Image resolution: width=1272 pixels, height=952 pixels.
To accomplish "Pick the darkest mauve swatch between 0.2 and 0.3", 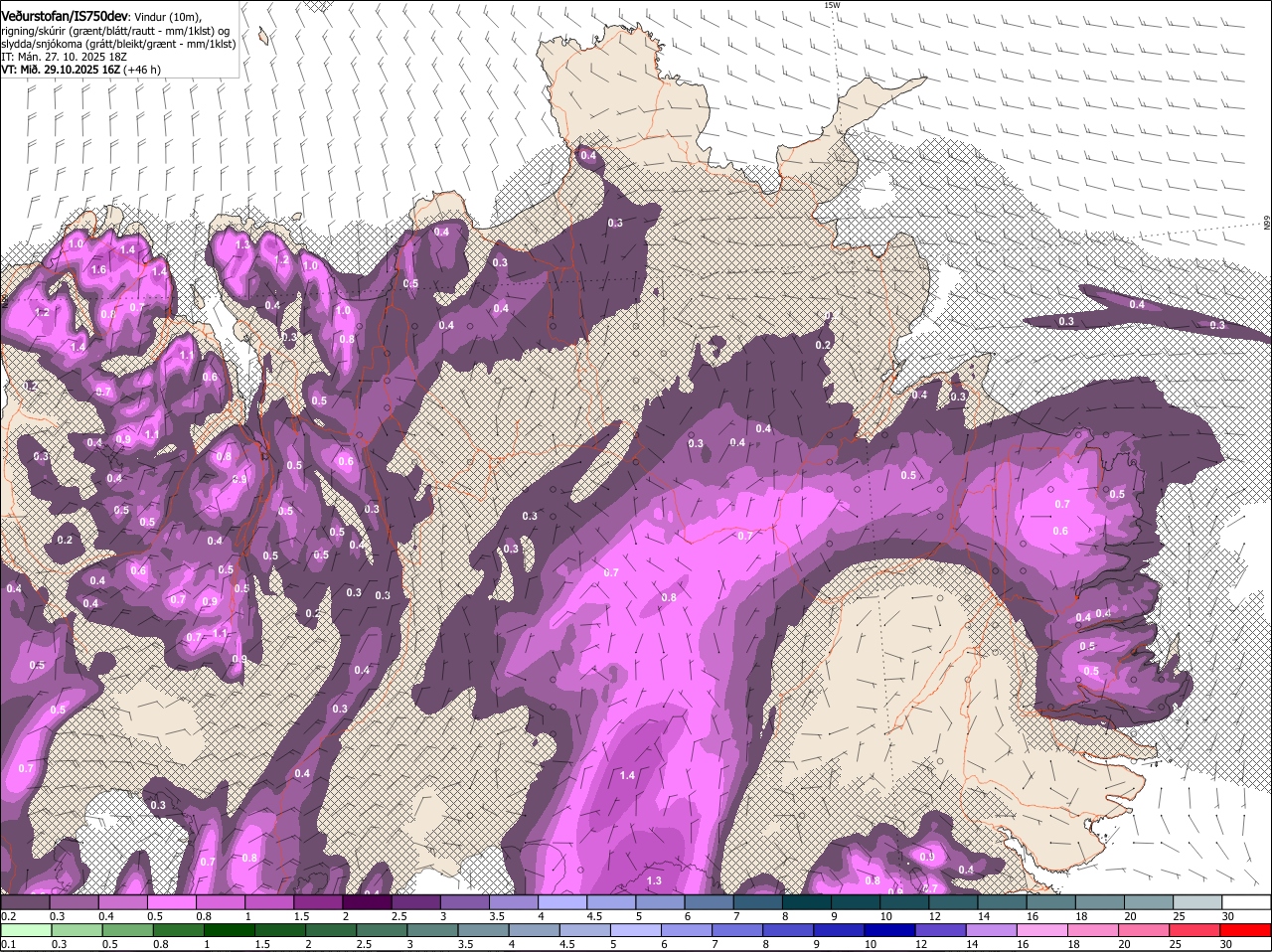I will pos(25,902).
